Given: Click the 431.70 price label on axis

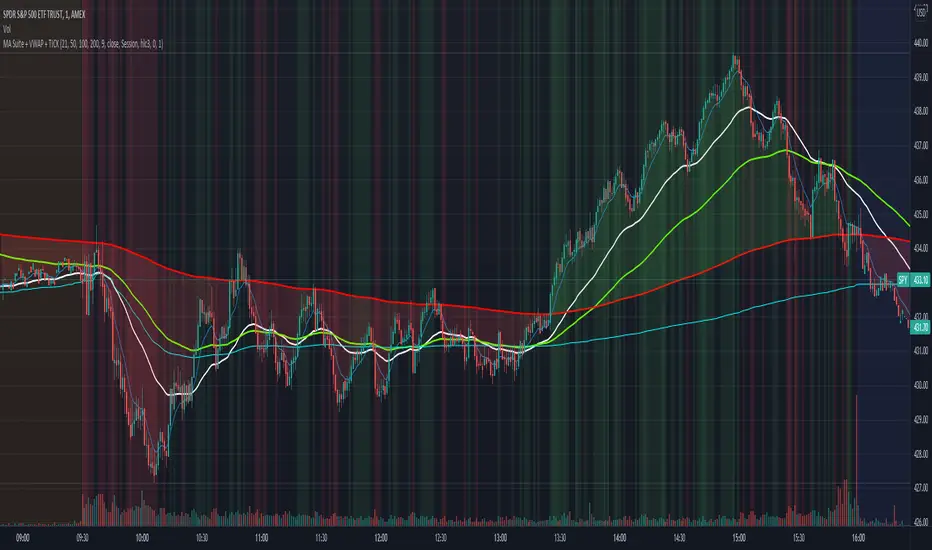Looking at the screenshot, I should (x=920, y=327).
